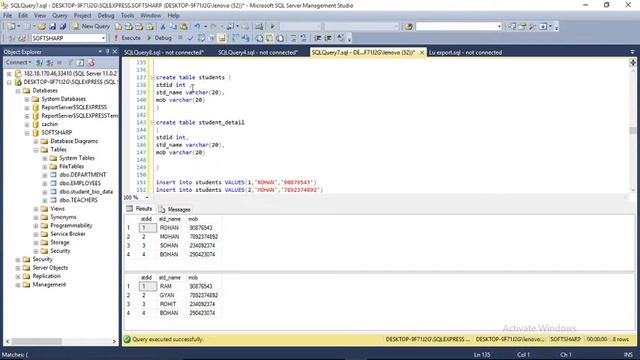Image resolution: width=640 pixels, height=360 pixels.
Task: Collapse the SOFTSHARP database node
Action: click(27, 133)
